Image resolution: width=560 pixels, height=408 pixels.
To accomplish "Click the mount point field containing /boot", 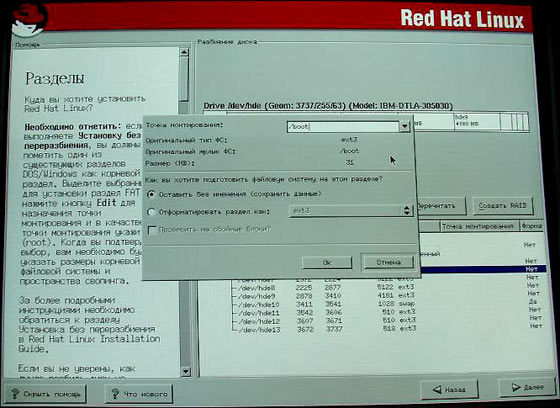I will coord(343,126).
